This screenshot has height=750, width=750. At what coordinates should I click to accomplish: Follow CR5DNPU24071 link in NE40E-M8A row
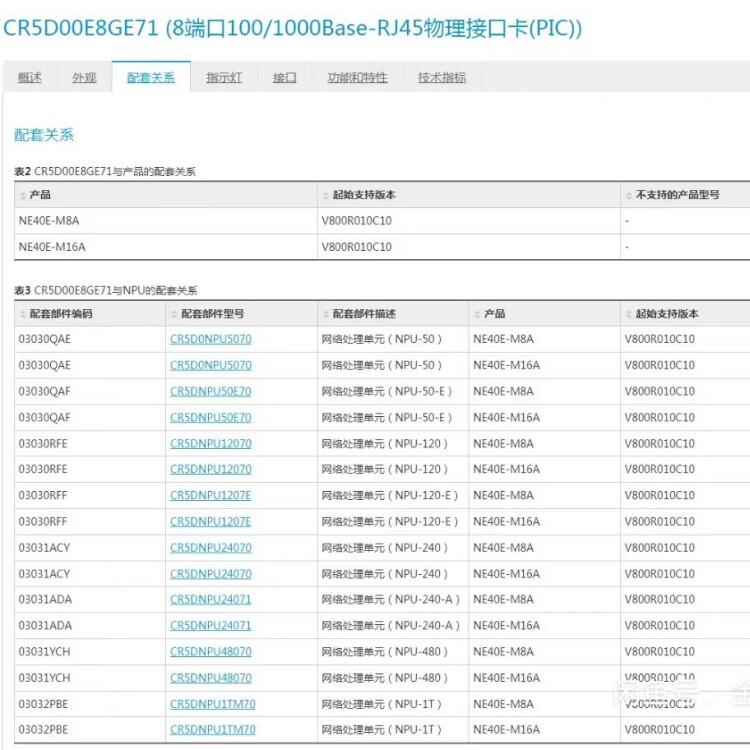point(210,599)
